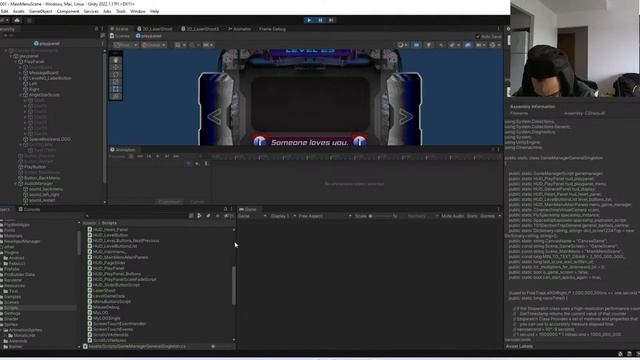Open the 2D_LaserShoot tab
This screenshot has height=360, width=640.
tap(155, 29)
